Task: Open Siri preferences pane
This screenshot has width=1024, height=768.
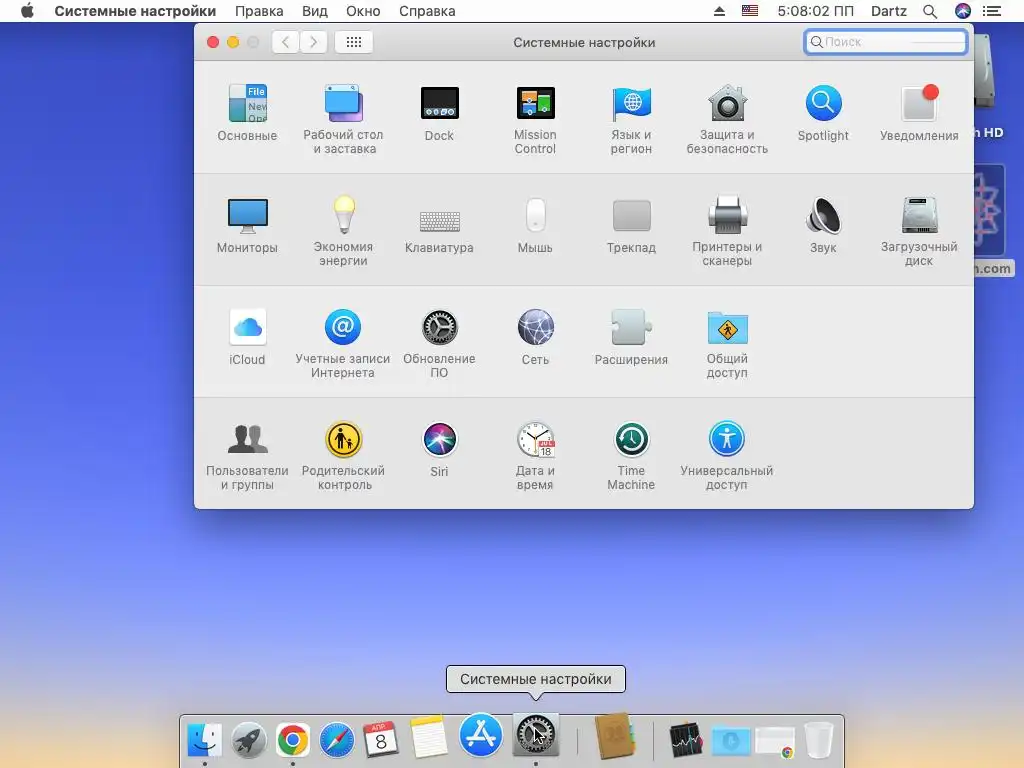Action: pyautogui.click(x=439, y=449)
